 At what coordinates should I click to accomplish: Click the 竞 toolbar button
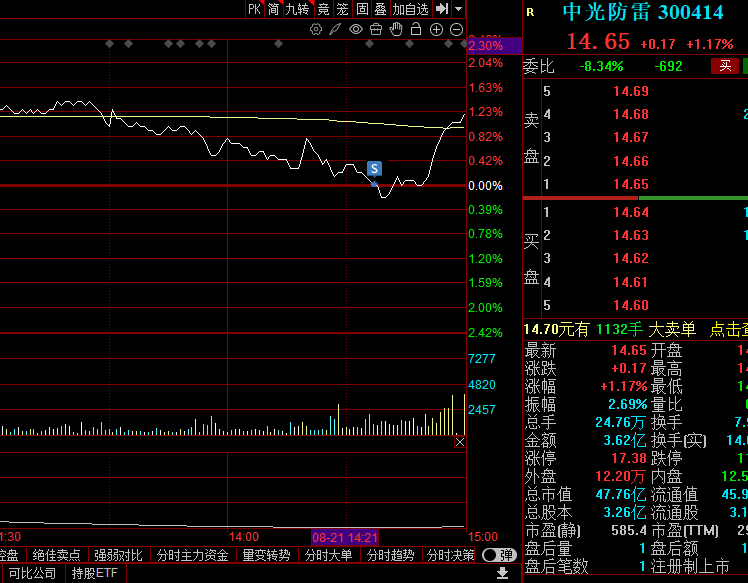pyautogui.click(x=323, y=9)
